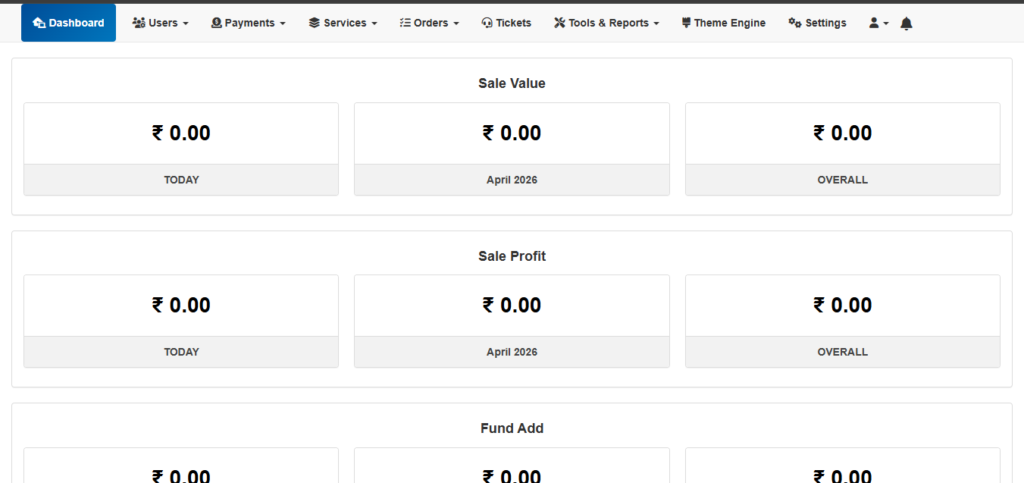Click the Payments coin icon

(x=216, y=23)
